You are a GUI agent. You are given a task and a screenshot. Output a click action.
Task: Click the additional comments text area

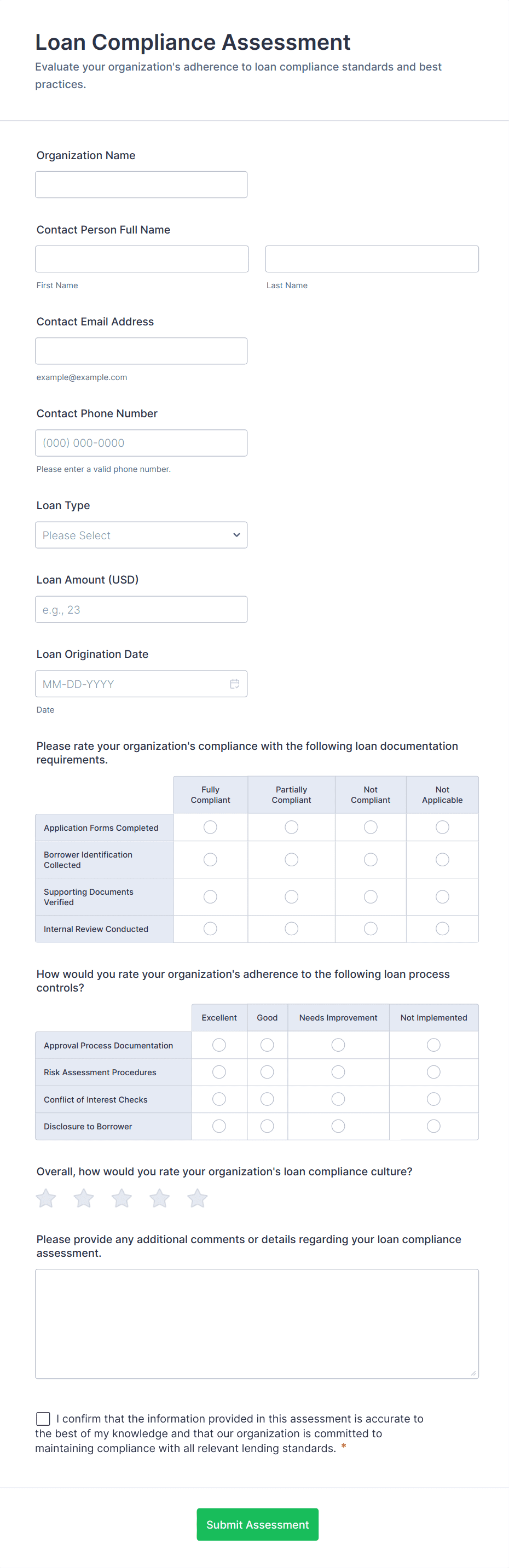click(256, 1324)
